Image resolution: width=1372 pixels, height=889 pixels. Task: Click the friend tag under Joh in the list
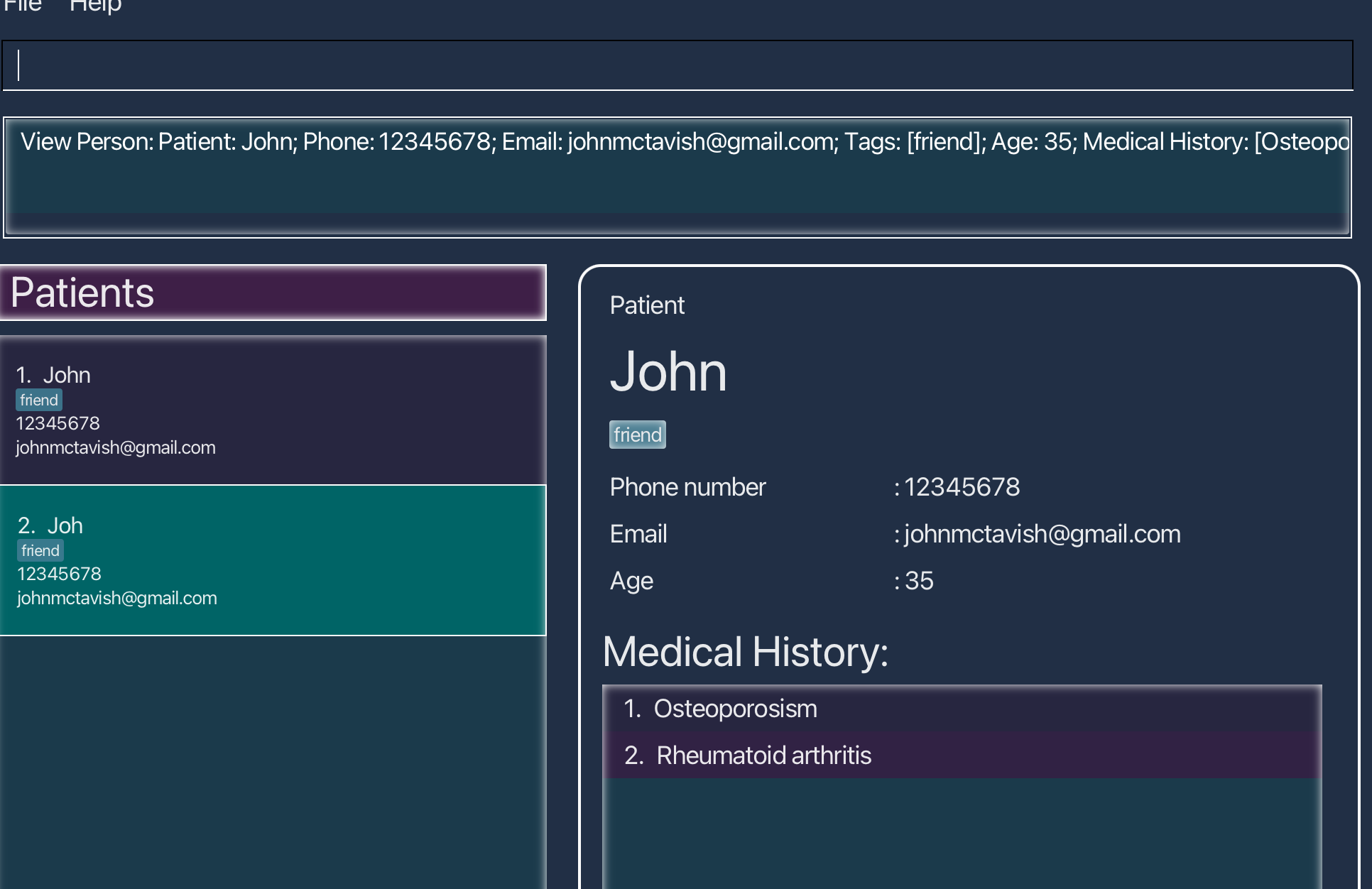[40, 550]
